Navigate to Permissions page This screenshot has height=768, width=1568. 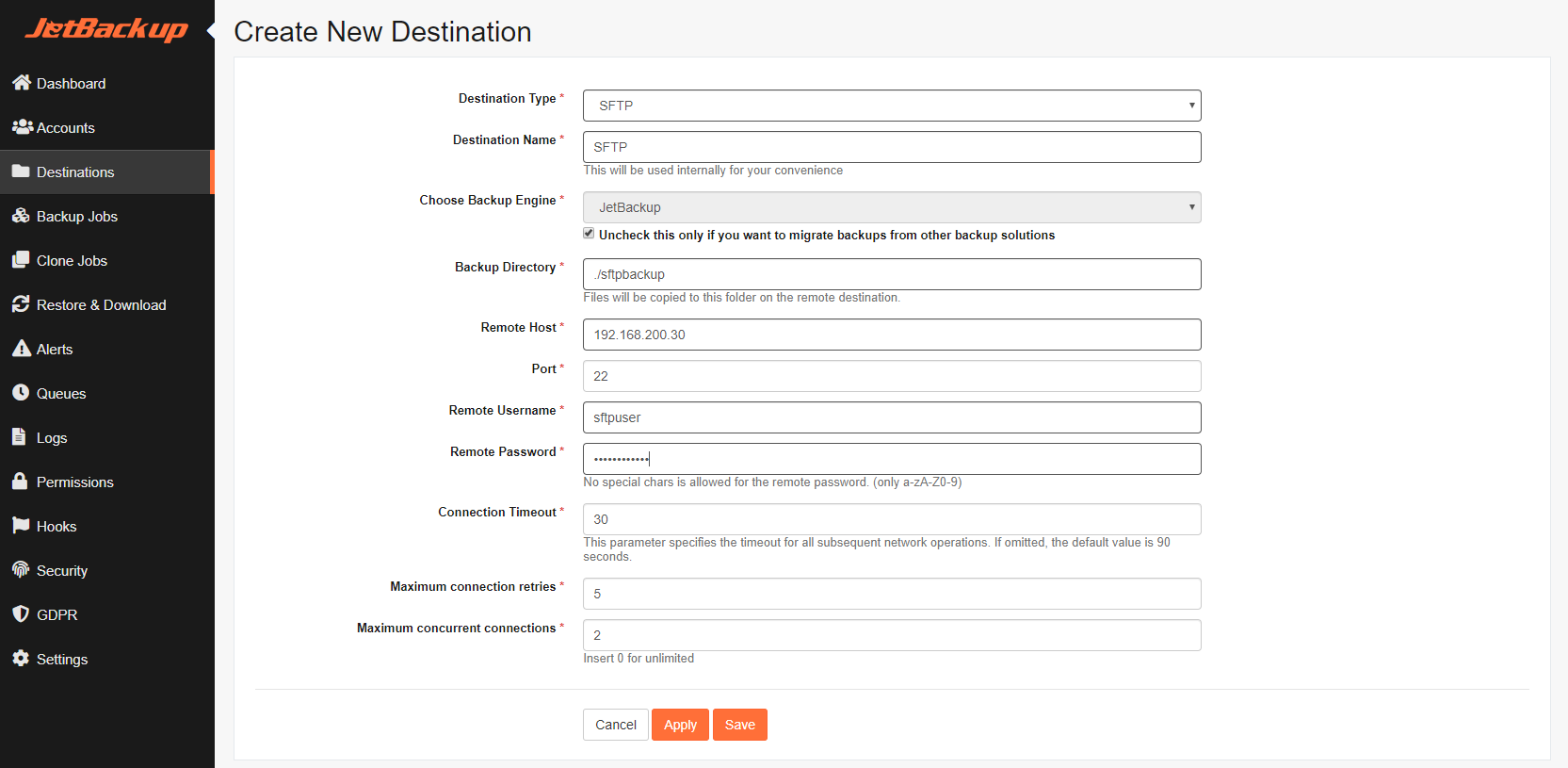107,482
